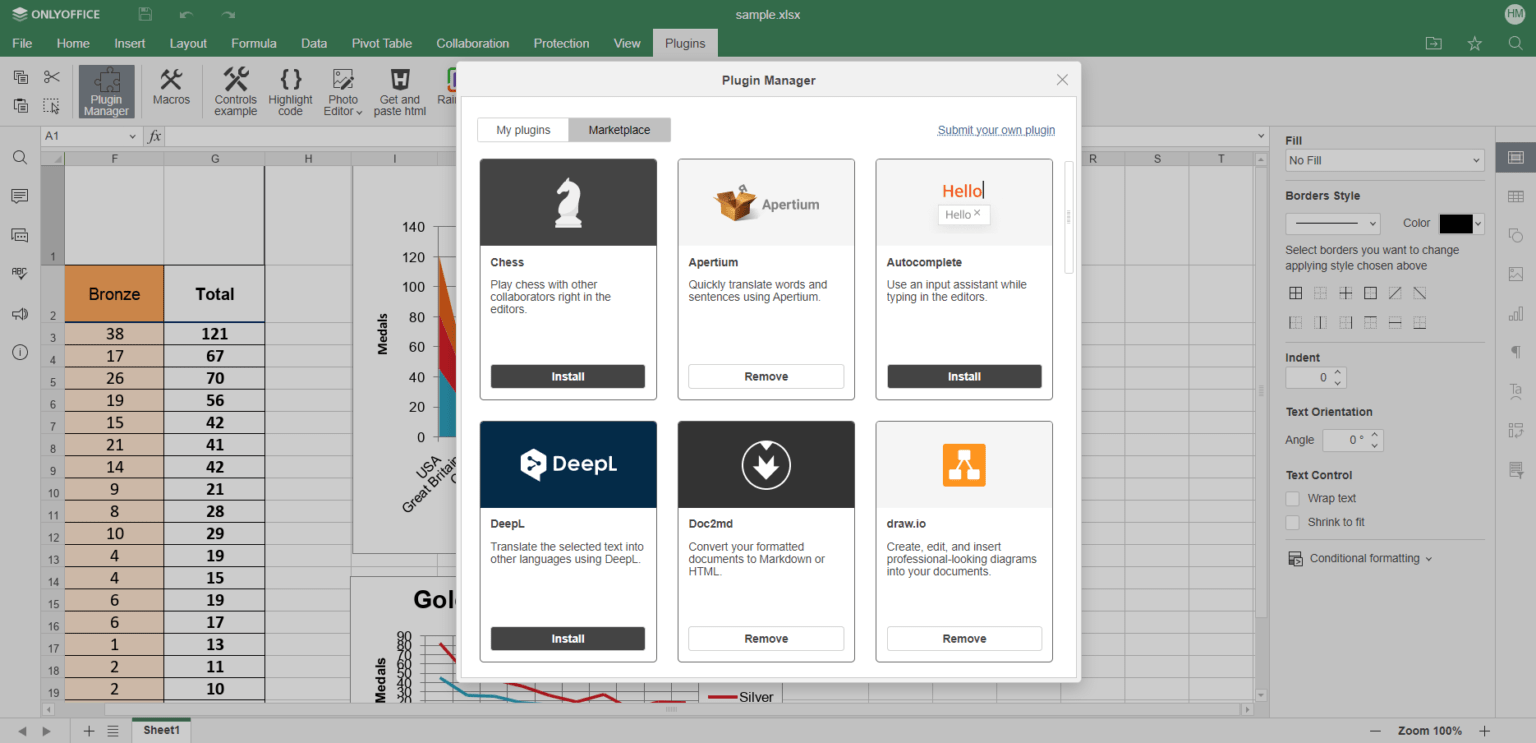Screen dimensions: 1536x743
Task: Open the spell checking sidebar panel
Action: coord(18,274)
